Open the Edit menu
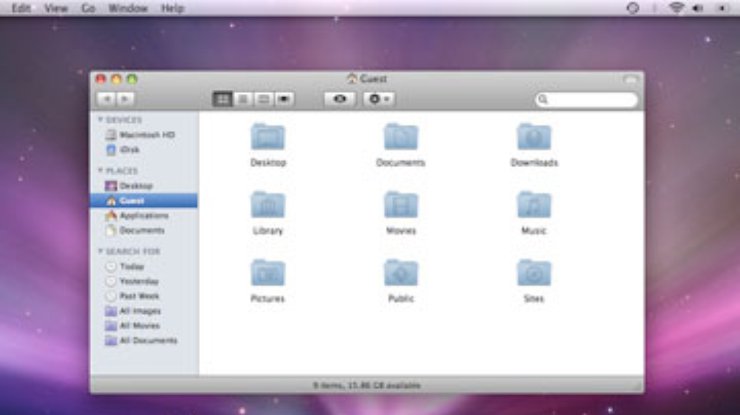The width and height of the screenshot is (740, 415). pyautogui.click(x=21, y=8)
